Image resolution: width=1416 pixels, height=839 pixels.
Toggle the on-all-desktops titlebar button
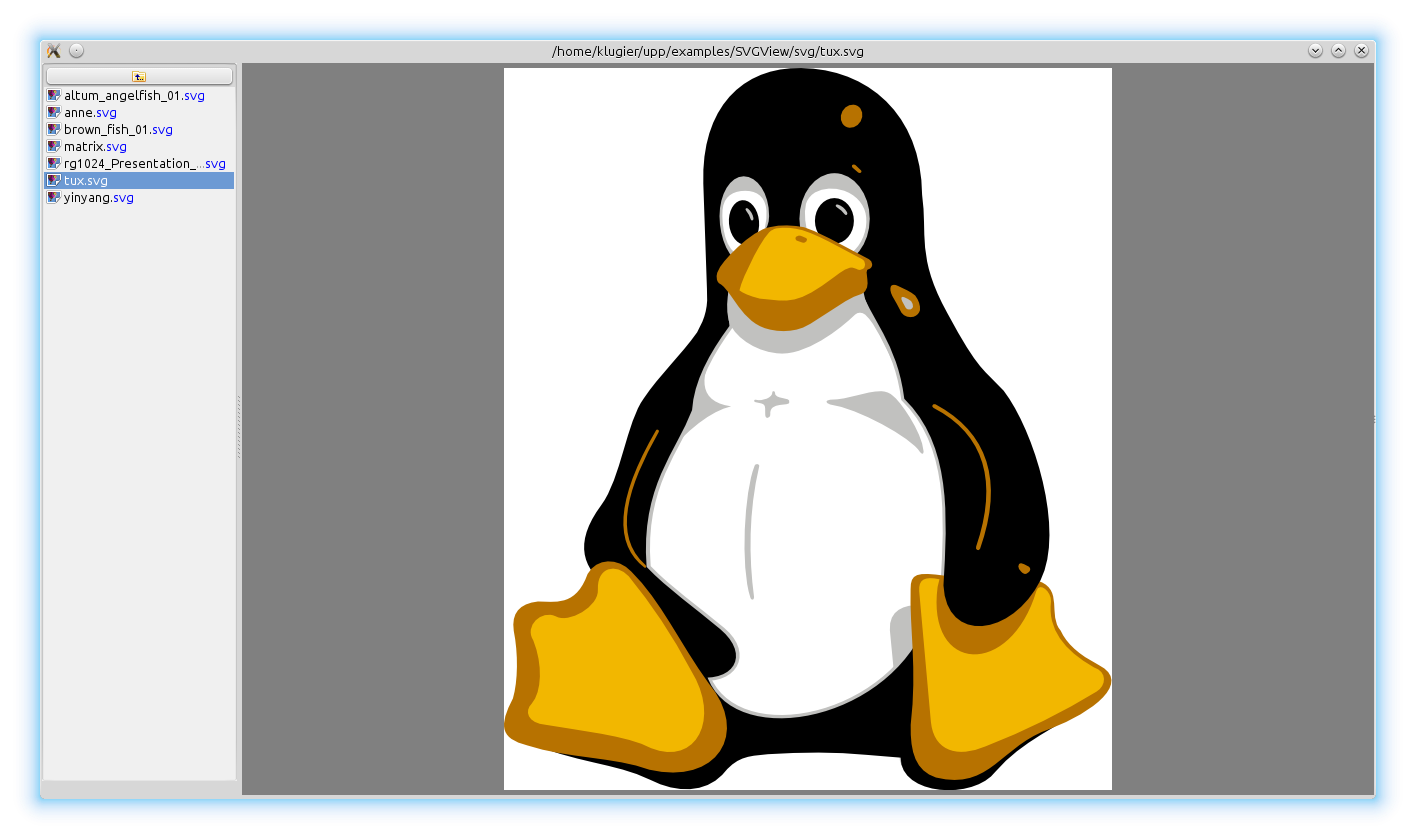(x=77, y=51)
